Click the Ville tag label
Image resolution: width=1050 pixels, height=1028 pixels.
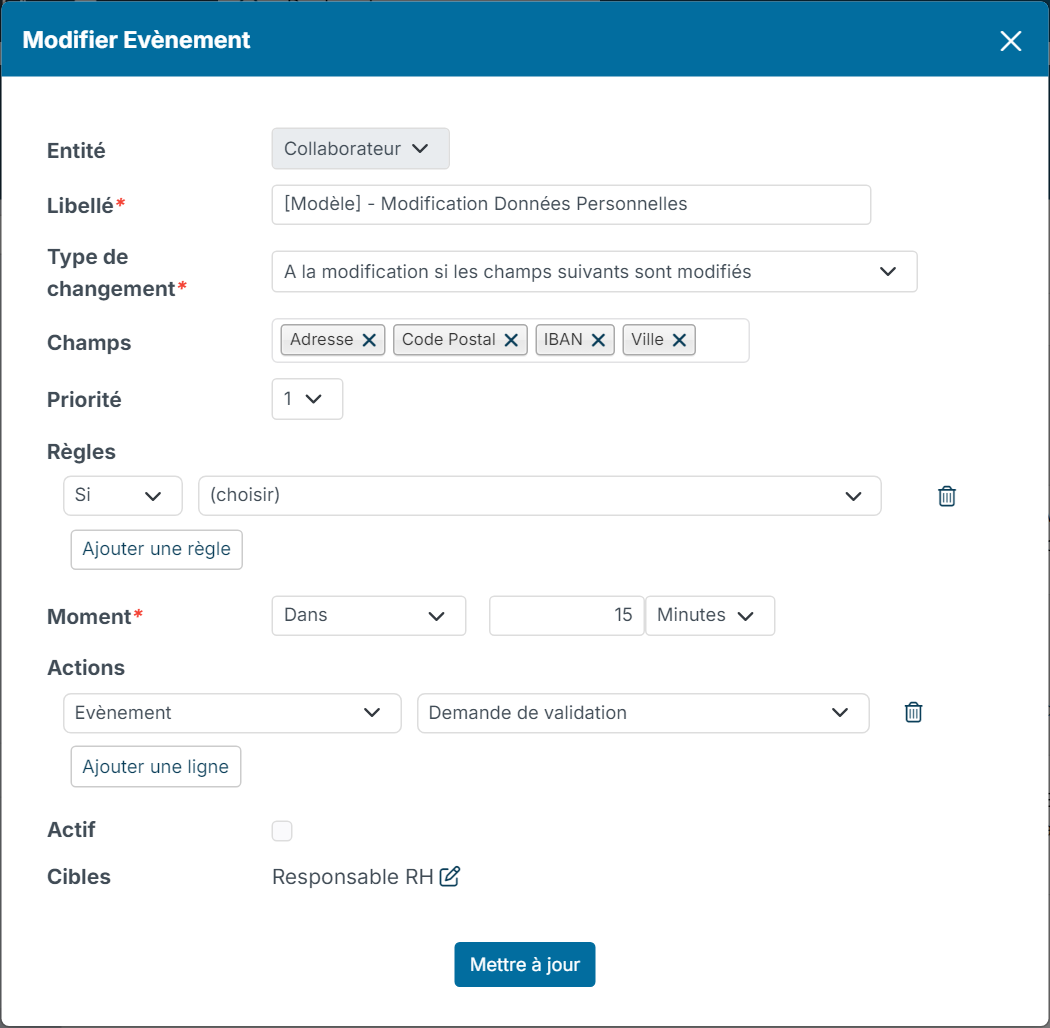[x=648, y=340]
